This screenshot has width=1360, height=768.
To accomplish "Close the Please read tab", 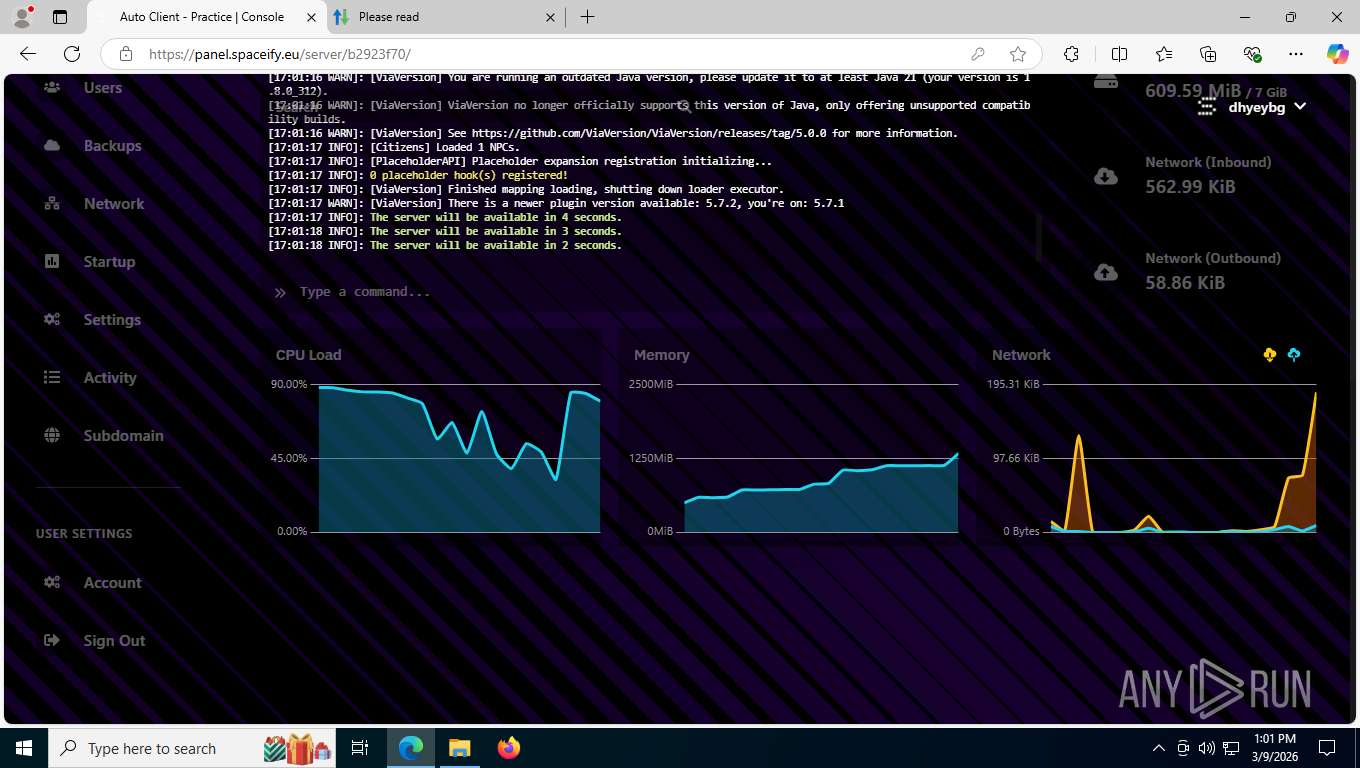I will [550, 17].
